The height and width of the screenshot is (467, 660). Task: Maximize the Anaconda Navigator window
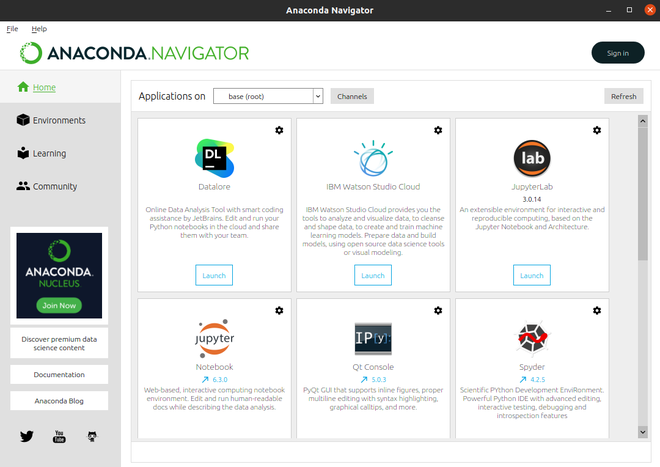click(629, 10)
